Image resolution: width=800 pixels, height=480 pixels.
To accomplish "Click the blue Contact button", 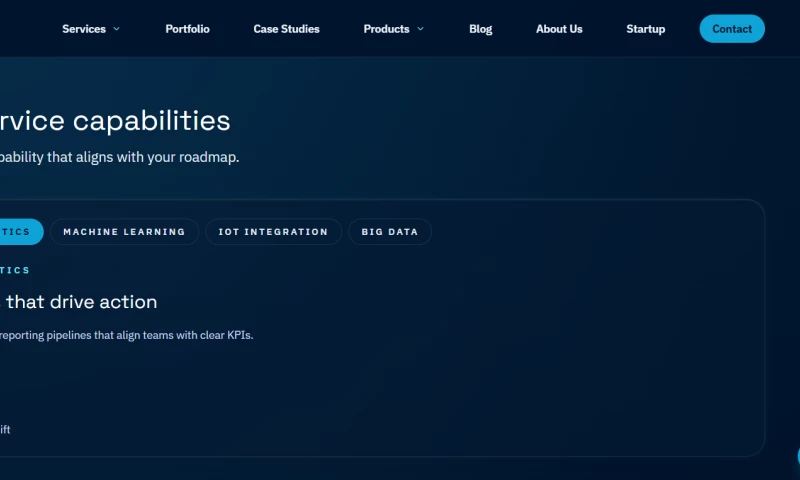I will [x=732, y=29].
